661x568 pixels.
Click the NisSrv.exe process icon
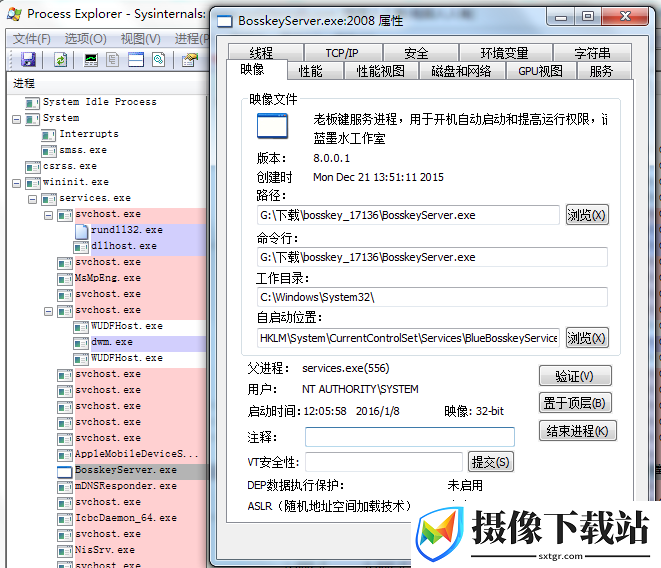64,551
